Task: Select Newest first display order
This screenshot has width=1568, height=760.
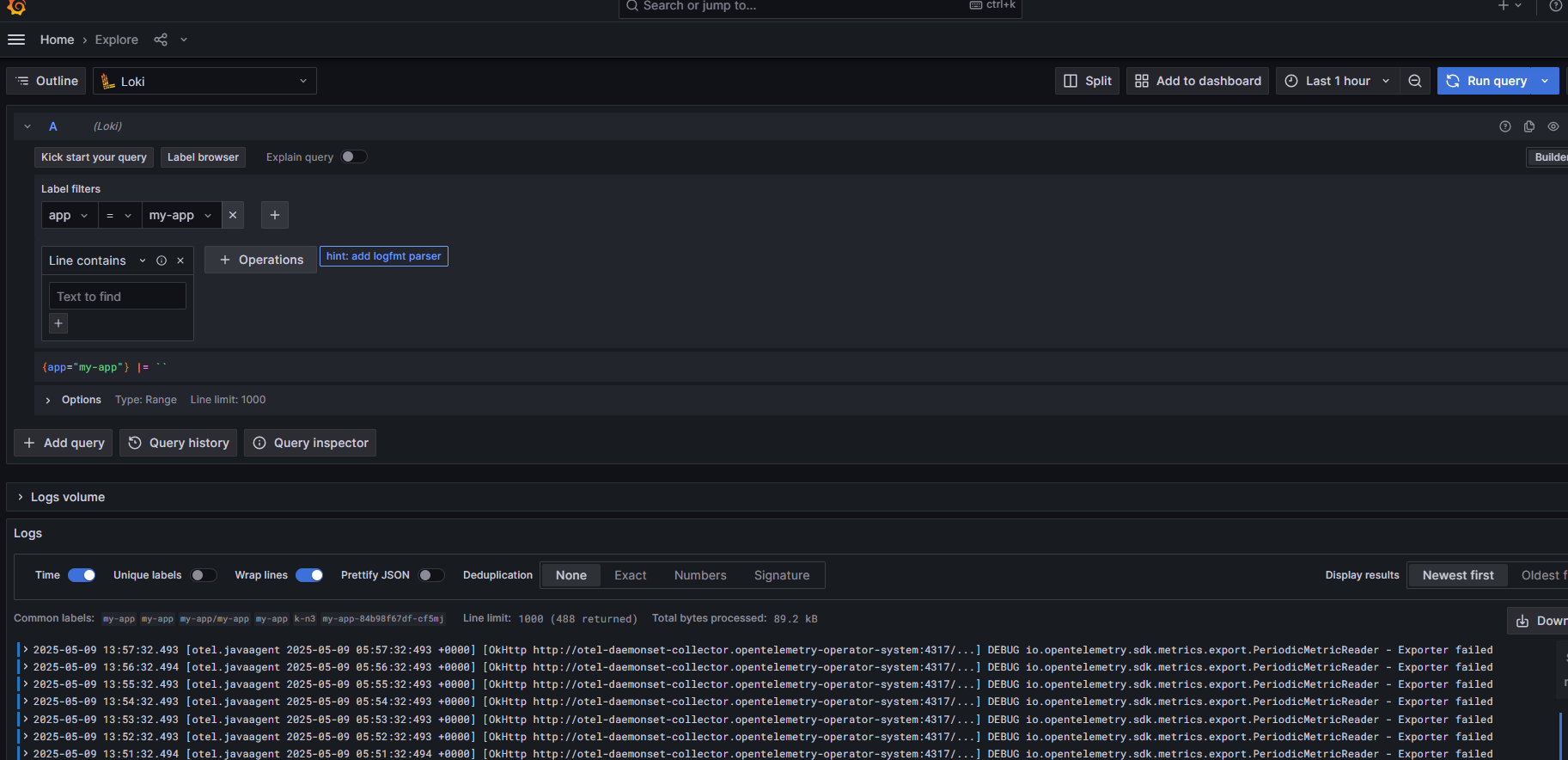Action: pos(1458,575)
